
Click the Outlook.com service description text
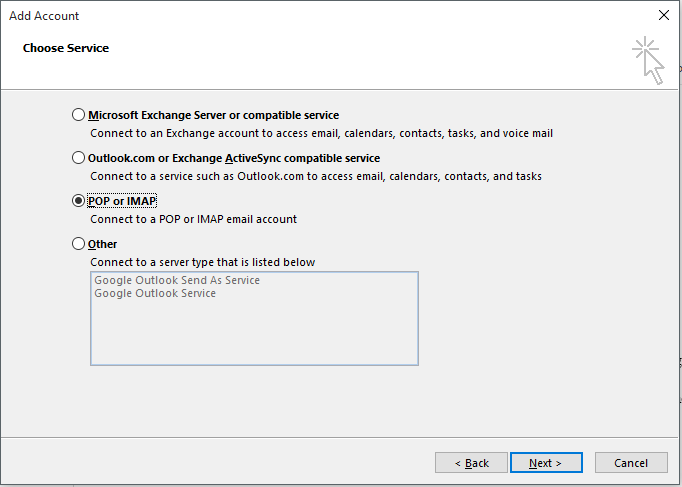316,176
